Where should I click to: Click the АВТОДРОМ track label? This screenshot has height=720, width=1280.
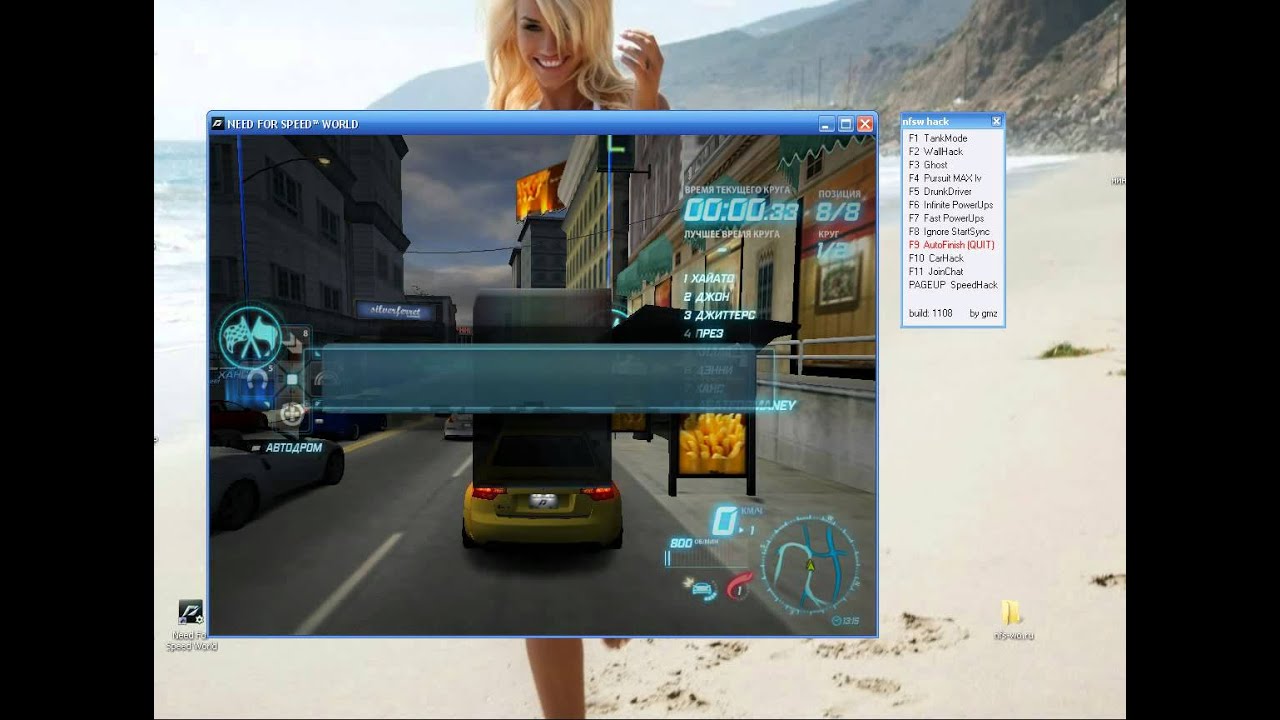[x=294, y=447]
